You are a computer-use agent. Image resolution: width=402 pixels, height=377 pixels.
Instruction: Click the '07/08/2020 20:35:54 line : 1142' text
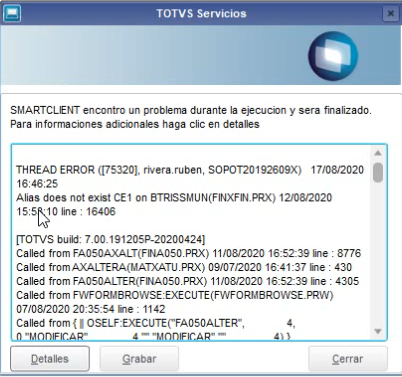[x=91, y=309]
